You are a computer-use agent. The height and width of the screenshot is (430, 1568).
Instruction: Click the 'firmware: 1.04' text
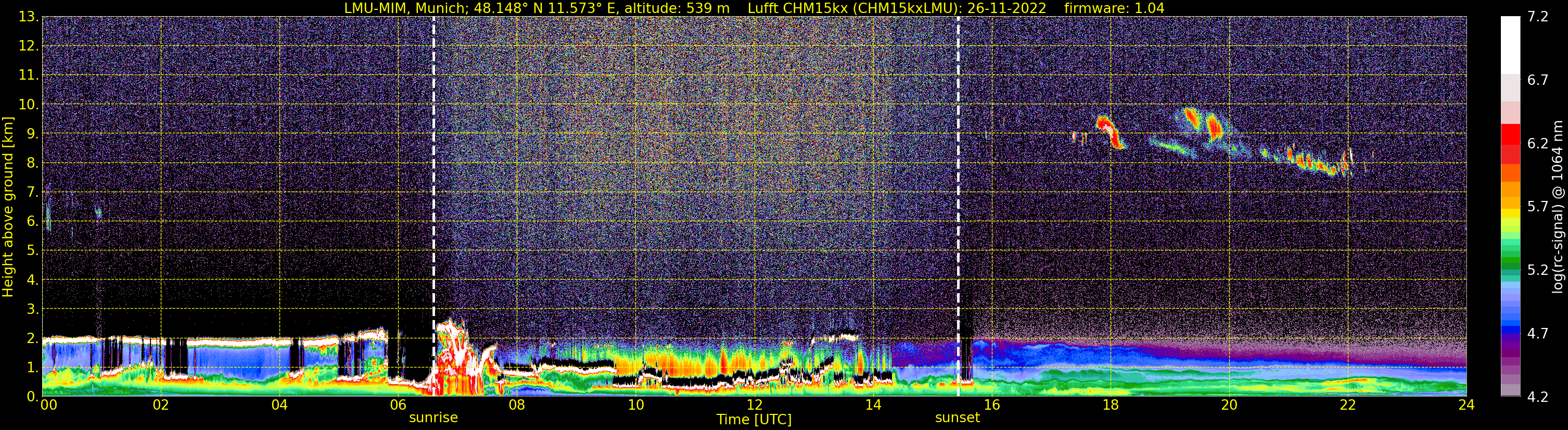pos(1114,8)
